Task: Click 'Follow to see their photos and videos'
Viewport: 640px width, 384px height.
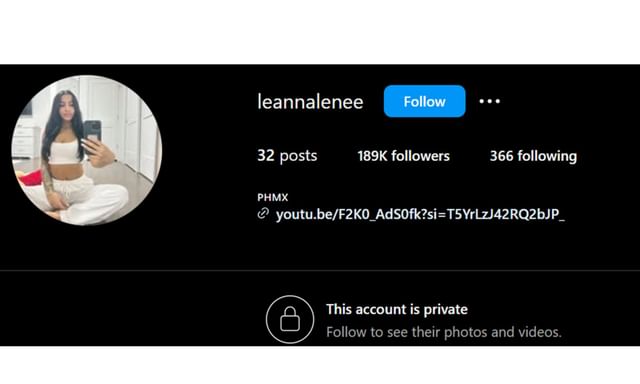Action: point(444,332)
